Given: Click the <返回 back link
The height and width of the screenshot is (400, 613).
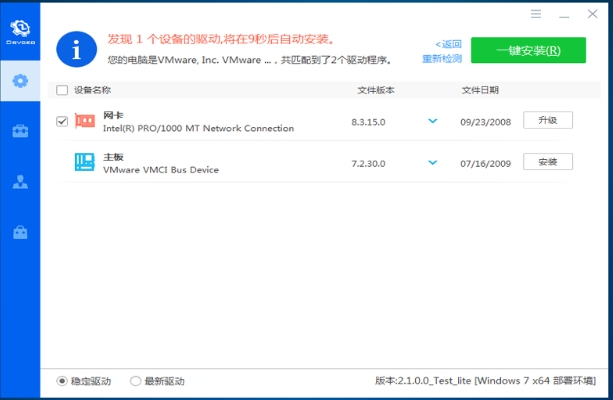Looking at the screenshot, I should [x=448, y=44].
